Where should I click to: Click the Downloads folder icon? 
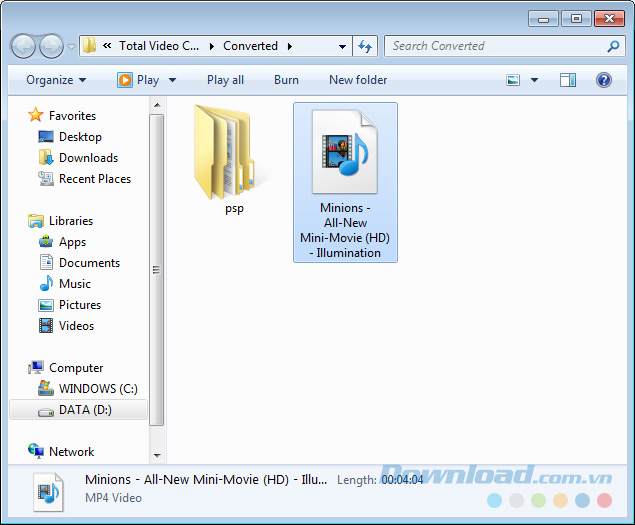pyautogui.click(x=46, y=158)
